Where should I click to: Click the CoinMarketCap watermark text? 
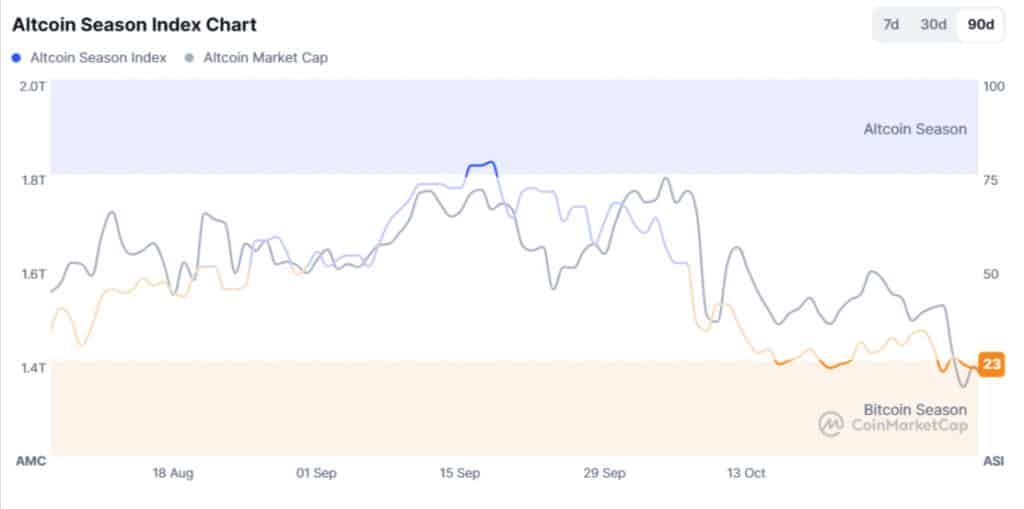pos(908,425)
